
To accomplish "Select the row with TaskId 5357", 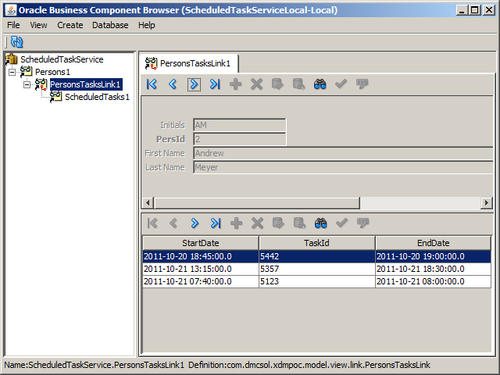I will (x=317, y=269).
